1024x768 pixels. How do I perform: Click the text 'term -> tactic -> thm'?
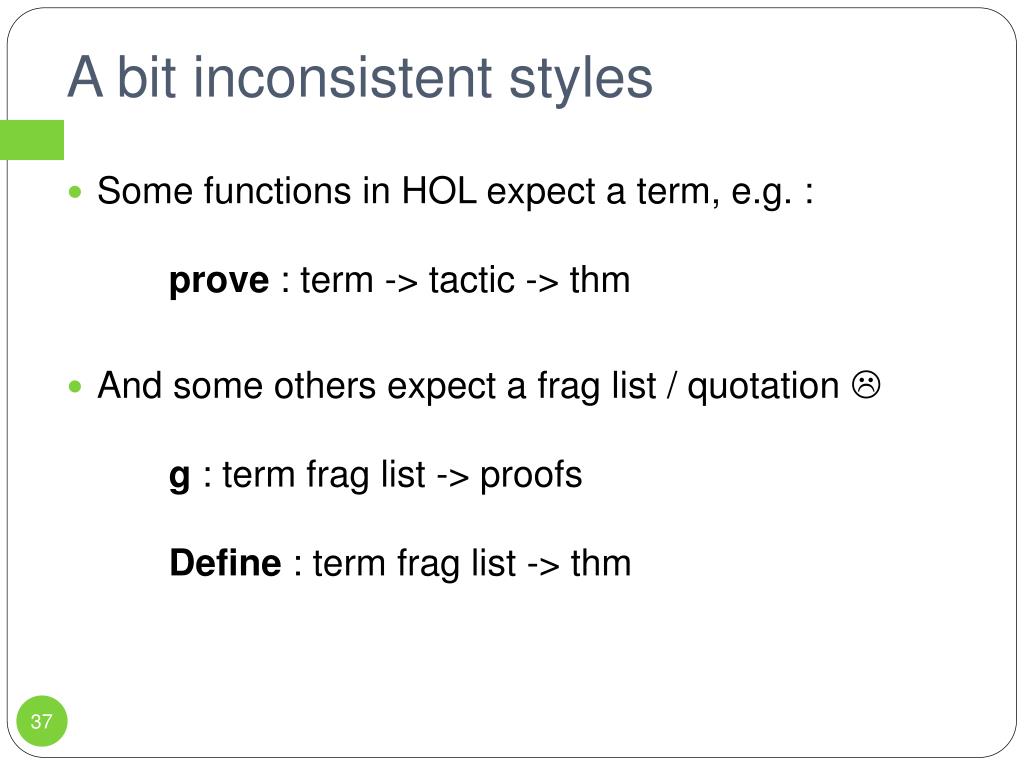[465, 281]
